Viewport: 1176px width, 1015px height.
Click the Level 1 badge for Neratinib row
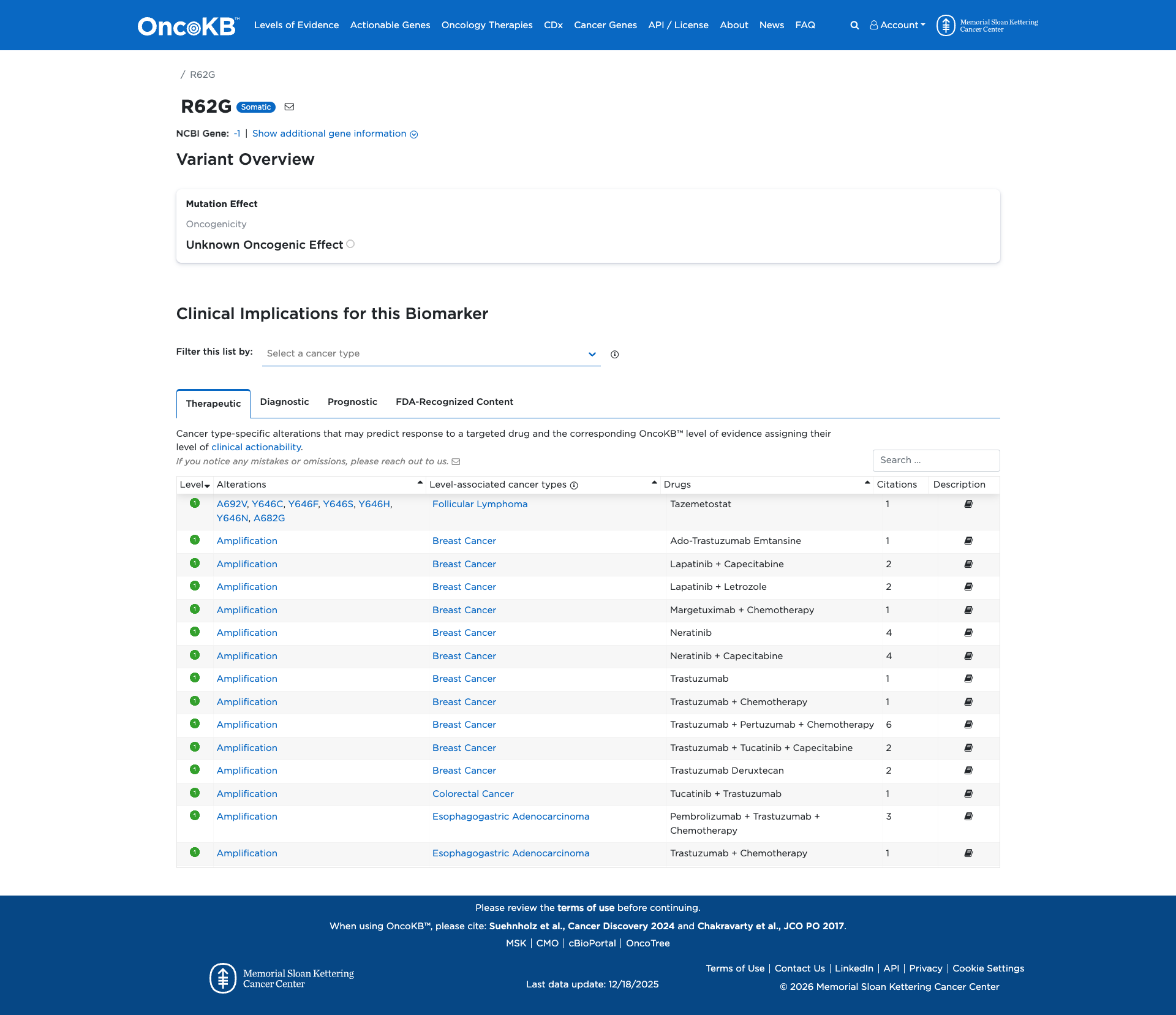tap(195, 632)
